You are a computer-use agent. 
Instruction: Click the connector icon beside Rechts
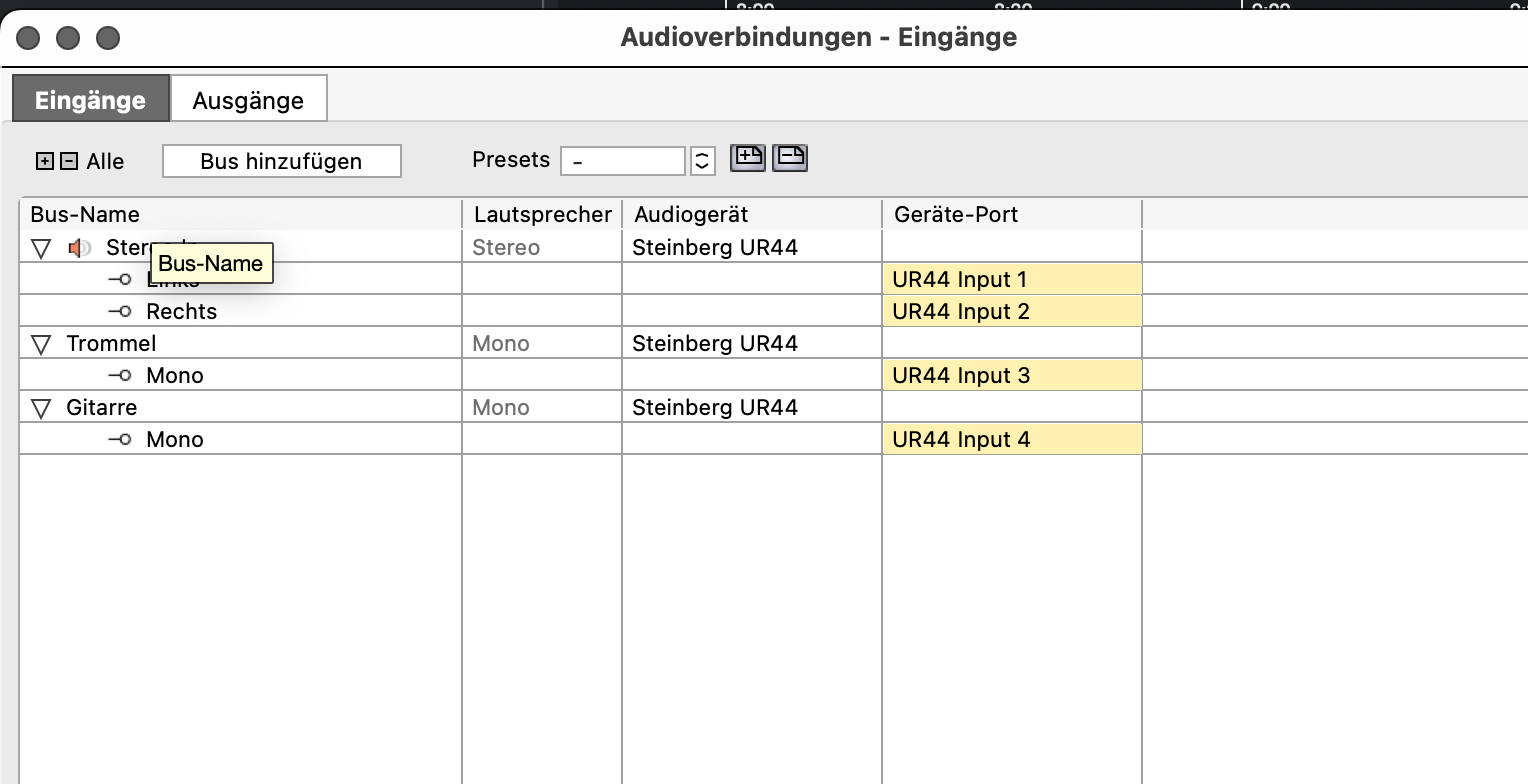tap(120, 311)
